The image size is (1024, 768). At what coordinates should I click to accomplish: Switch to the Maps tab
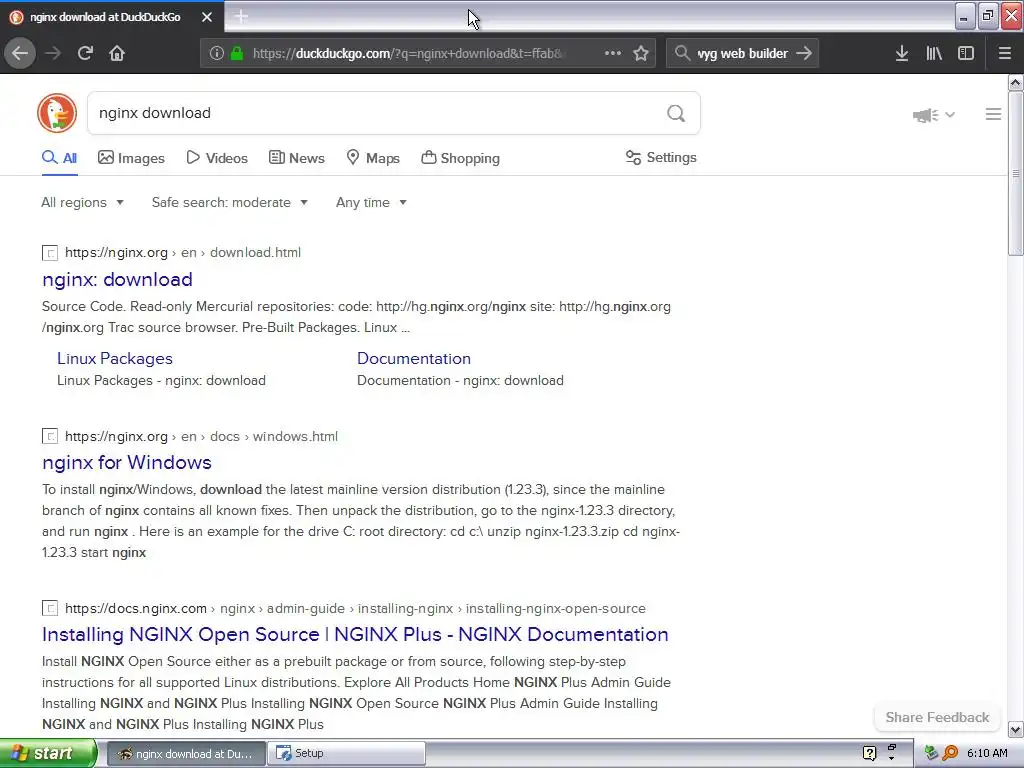(x=373, y=158)
